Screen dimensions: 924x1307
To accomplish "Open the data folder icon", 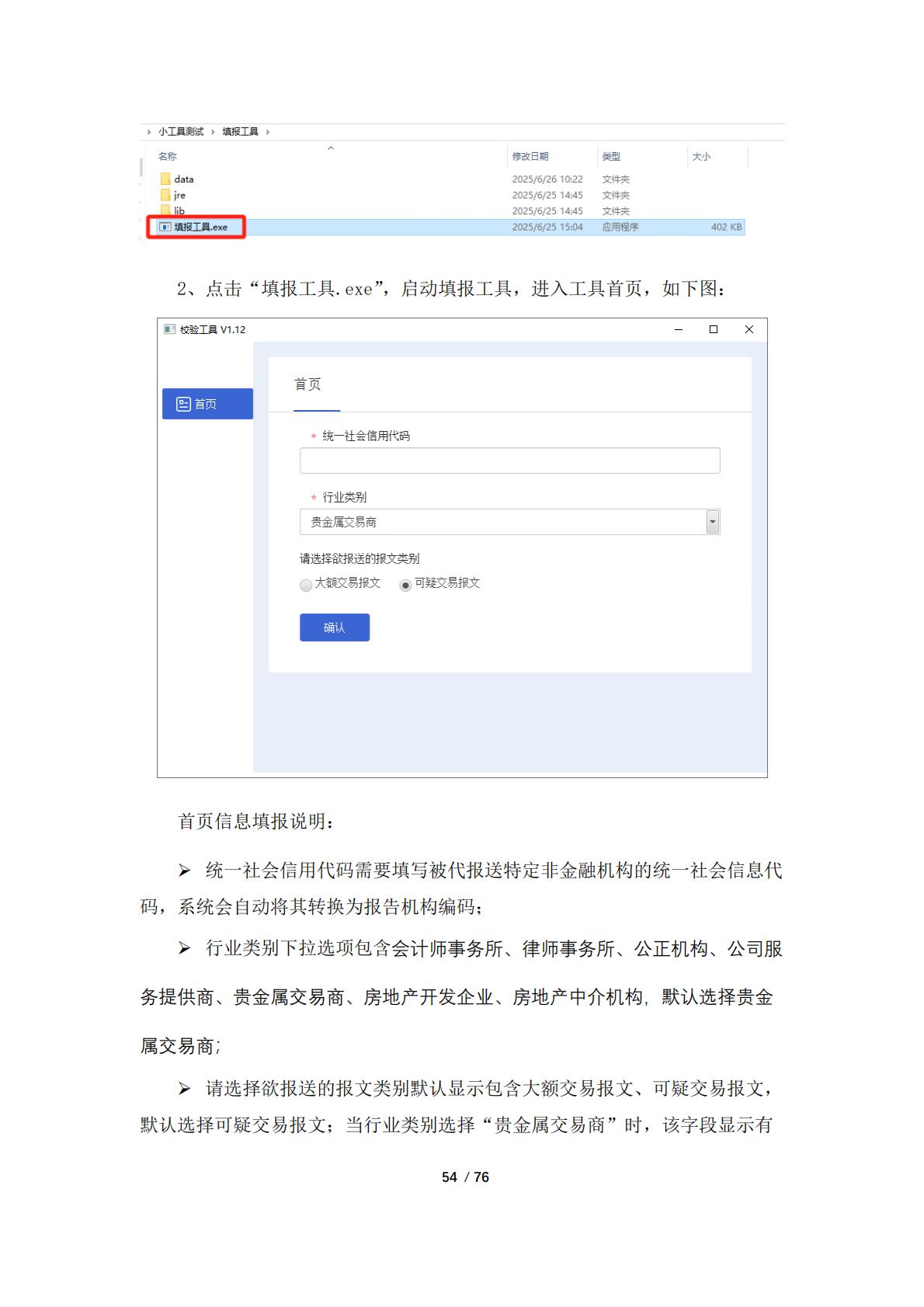I will [x=165, y=179].
